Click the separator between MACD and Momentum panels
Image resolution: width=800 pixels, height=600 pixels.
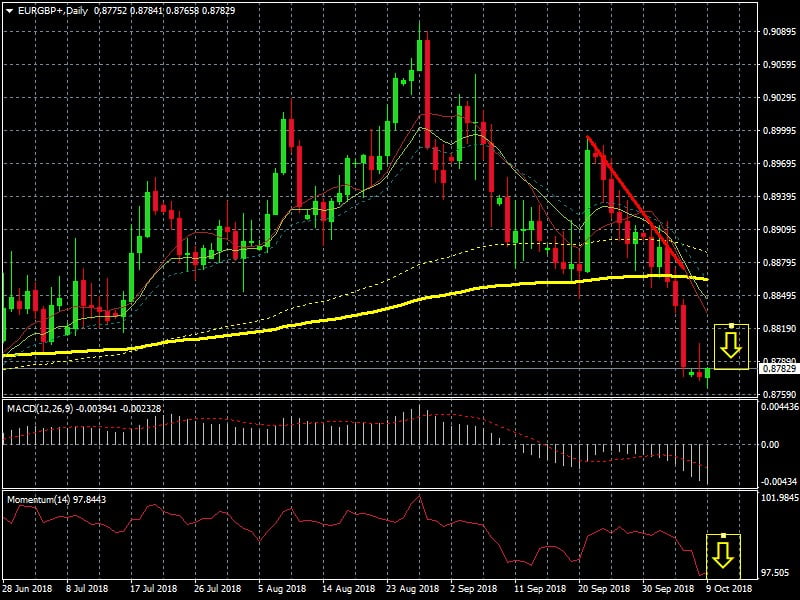(x=380, y=490)
